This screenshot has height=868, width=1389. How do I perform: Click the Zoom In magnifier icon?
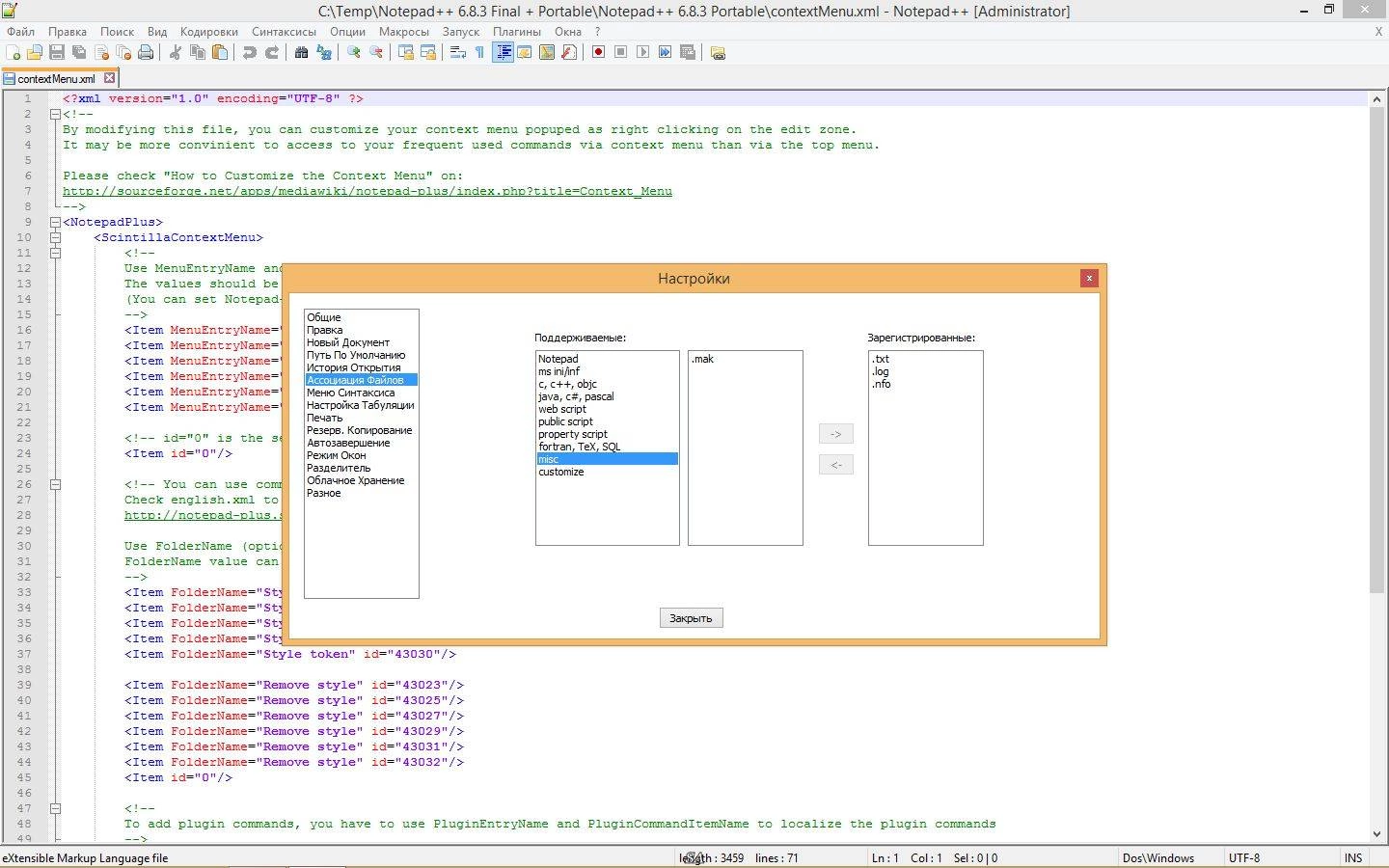(x=354, y=52)
